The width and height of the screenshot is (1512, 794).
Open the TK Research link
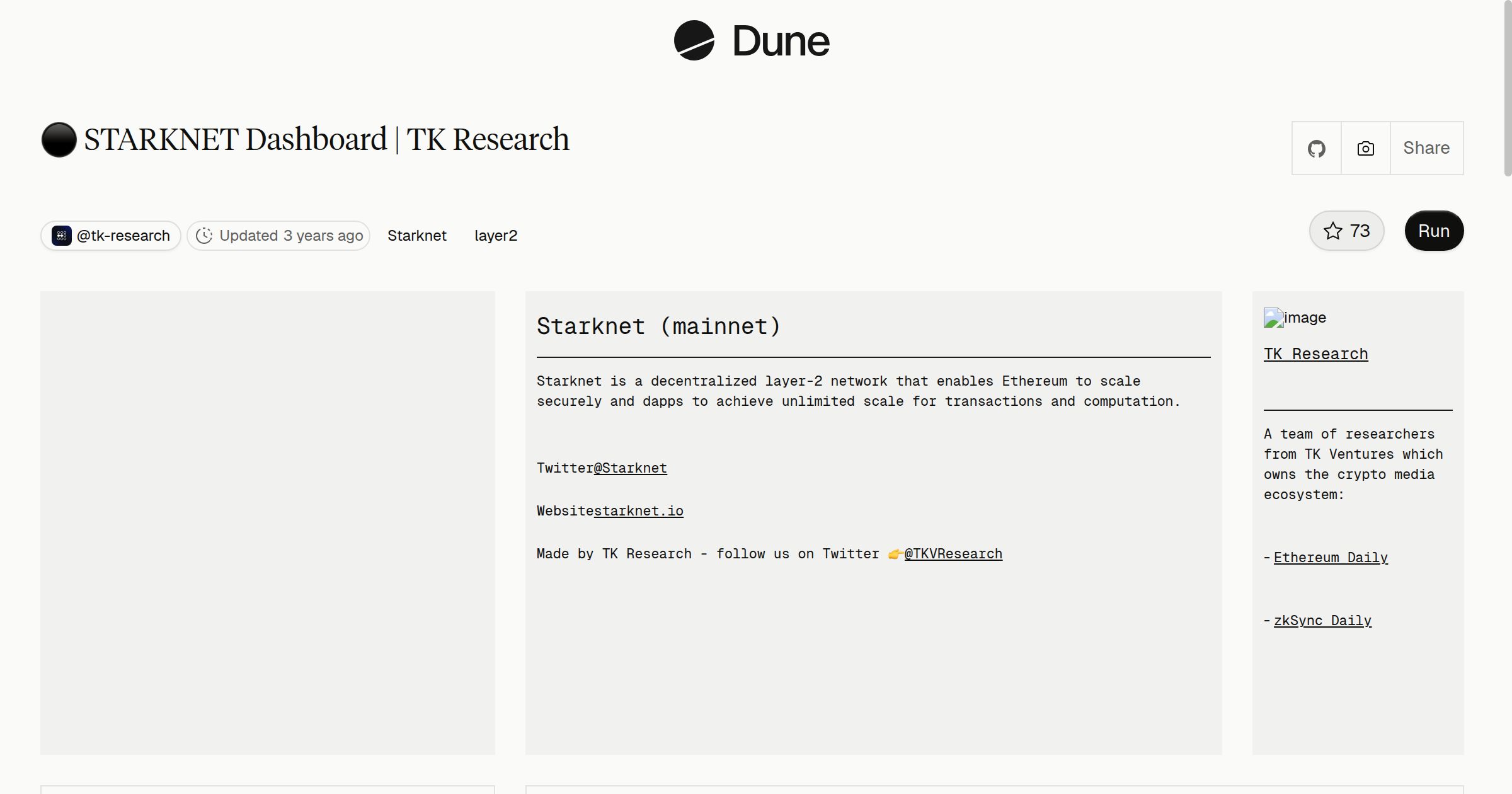click(x=1315, y=354)
